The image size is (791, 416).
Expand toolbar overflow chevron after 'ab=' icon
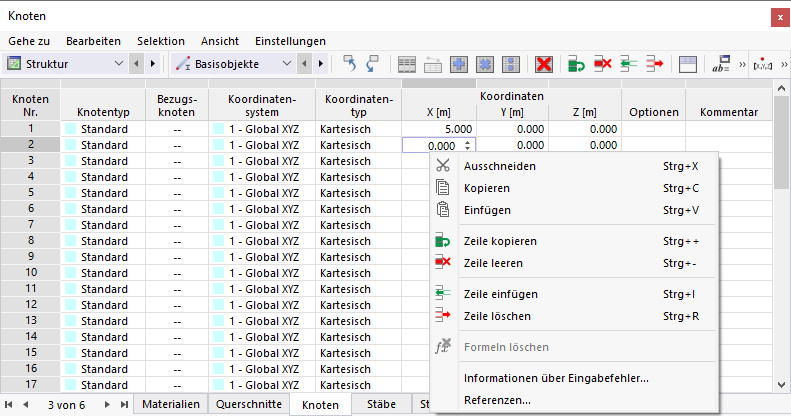pyautogui.click(x=742, y=64)
